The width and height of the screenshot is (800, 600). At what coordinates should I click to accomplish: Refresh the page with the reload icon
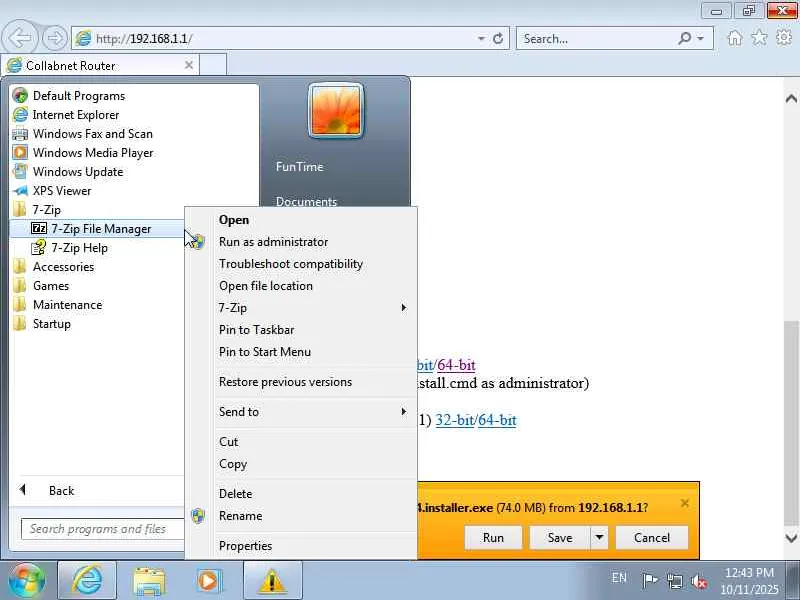[x=498, y=38]
